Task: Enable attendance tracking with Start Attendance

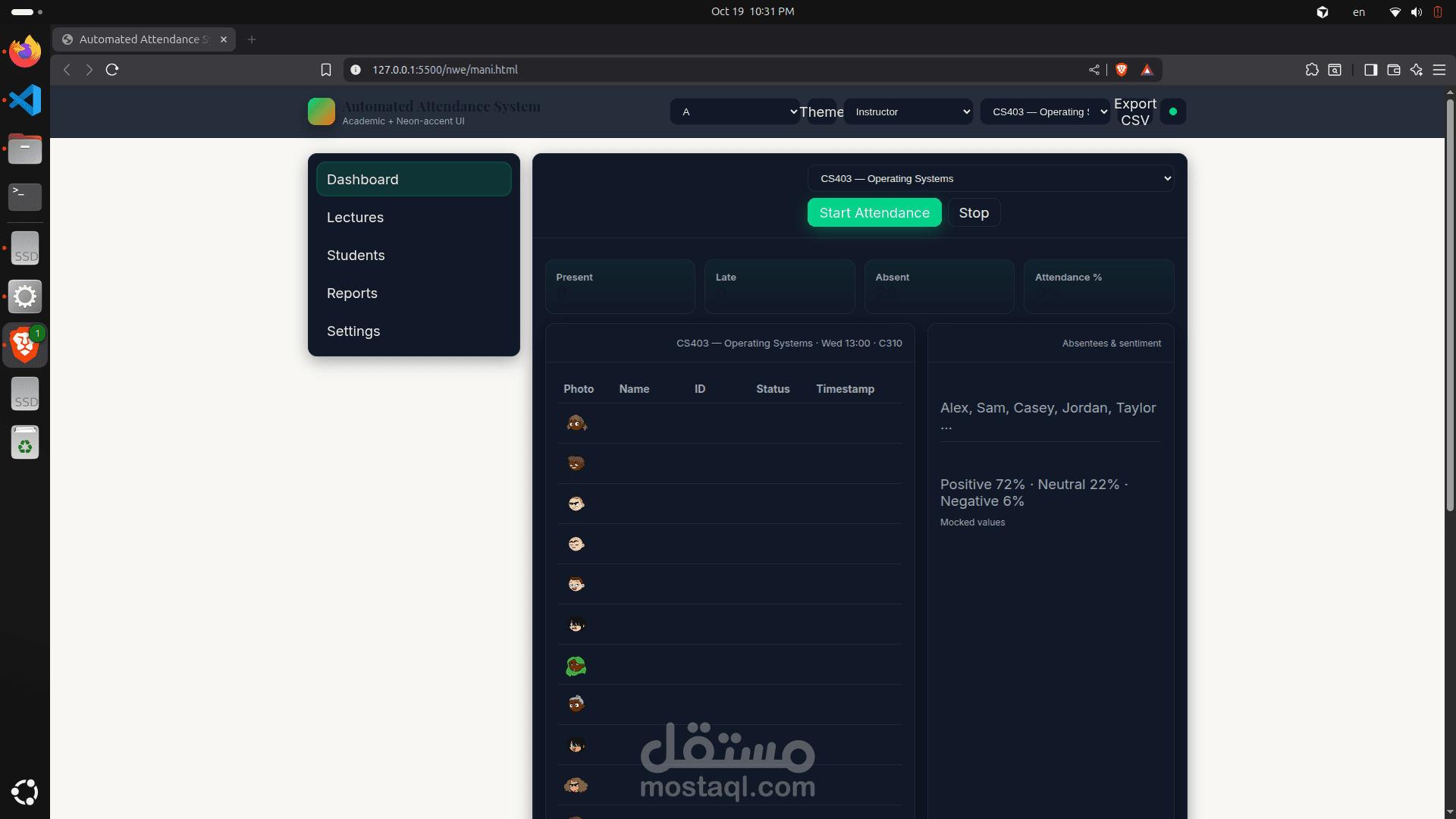Action: click(x=874, y=212)
